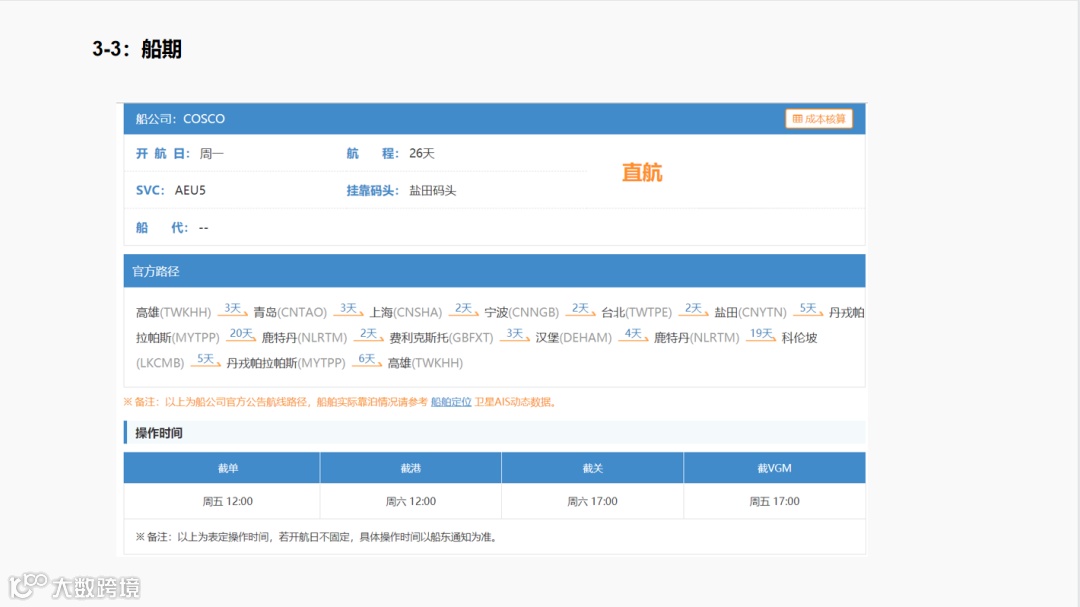Click the 19天 transit arrow
Image resolution: width=1080 pixels, height=607 pixels.
tap(761, 335)
